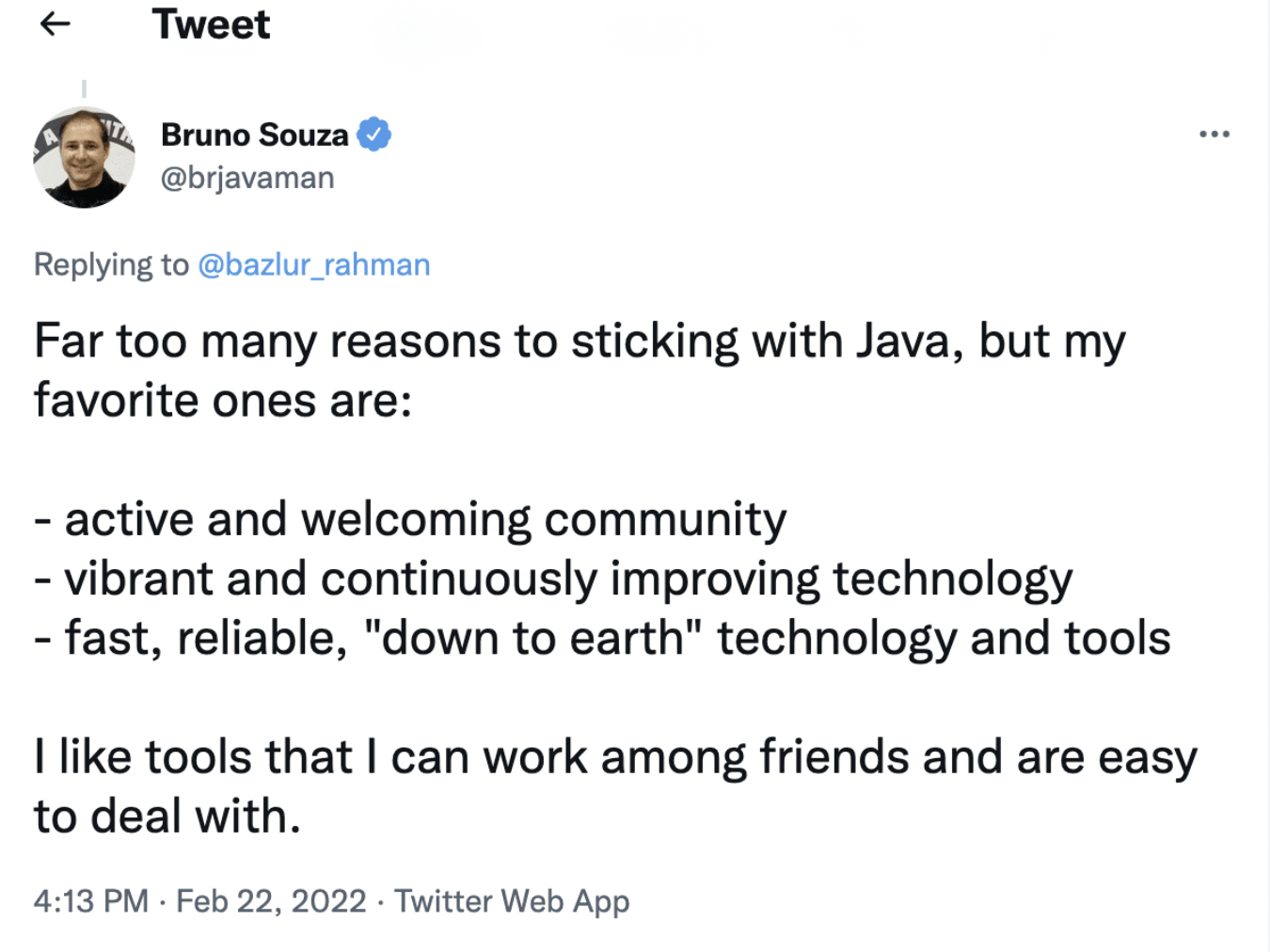Select the Tweet header title
The image size is (1270, 952).
click(x=212, y=24)
